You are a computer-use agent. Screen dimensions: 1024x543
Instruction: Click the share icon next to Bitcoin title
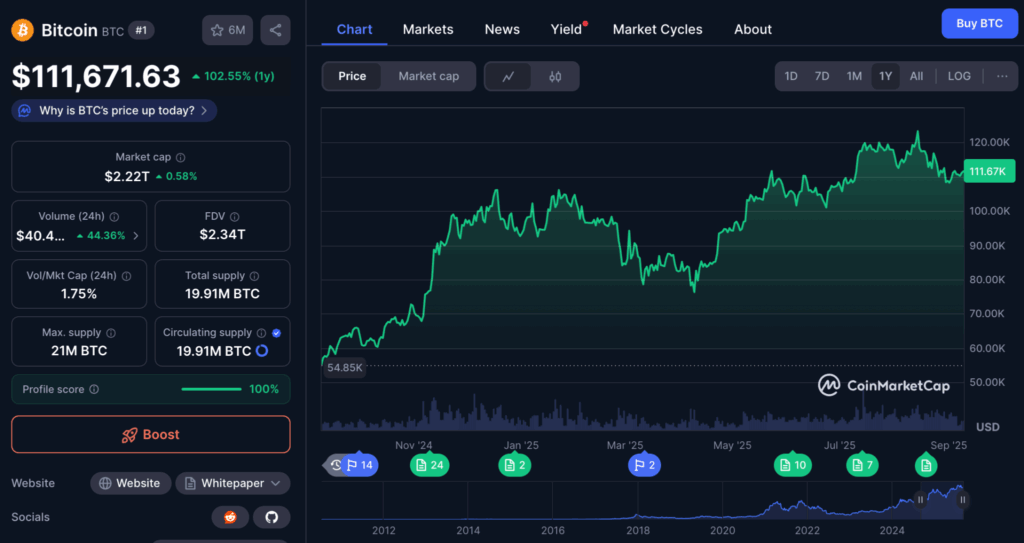275,30
